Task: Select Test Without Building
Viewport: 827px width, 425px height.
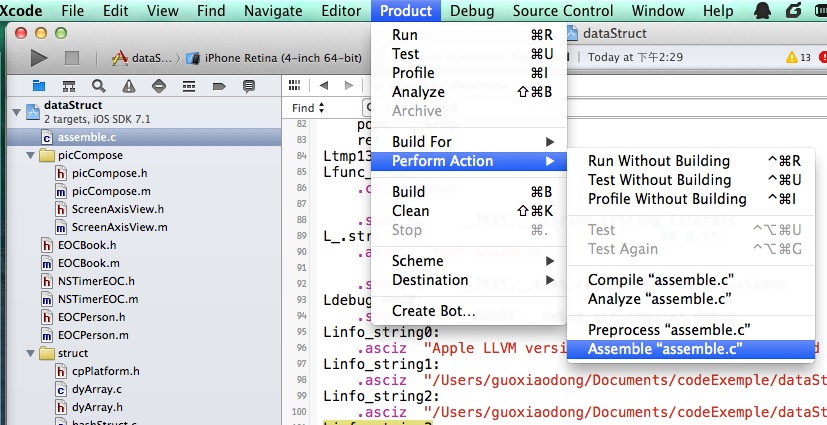Action: tap(691, 180)
